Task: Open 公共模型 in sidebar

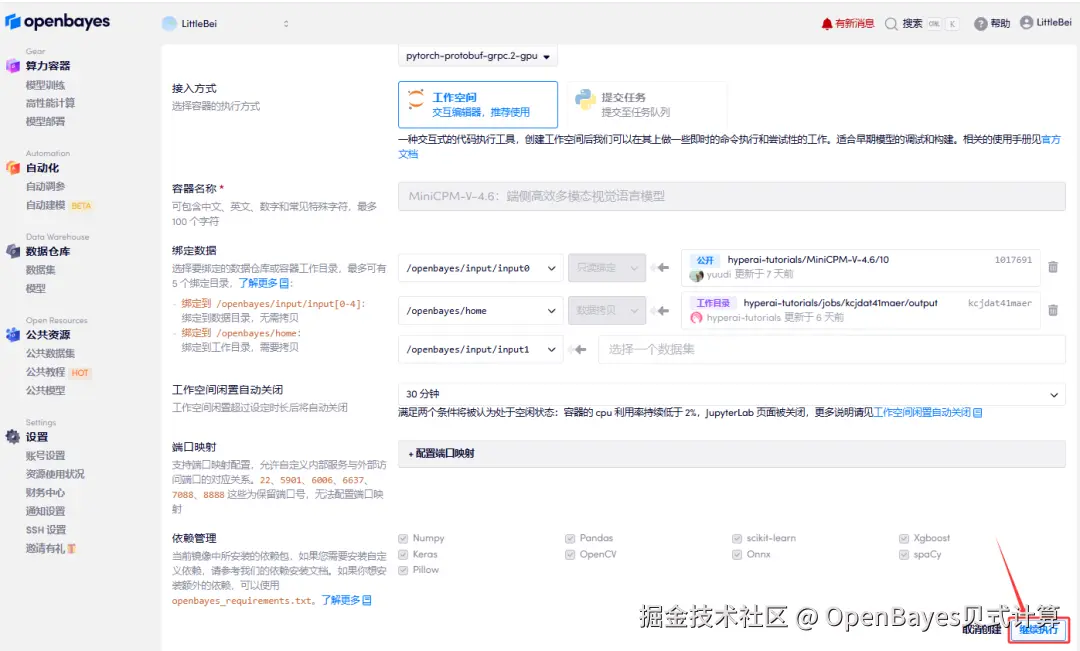Action: 45,391
